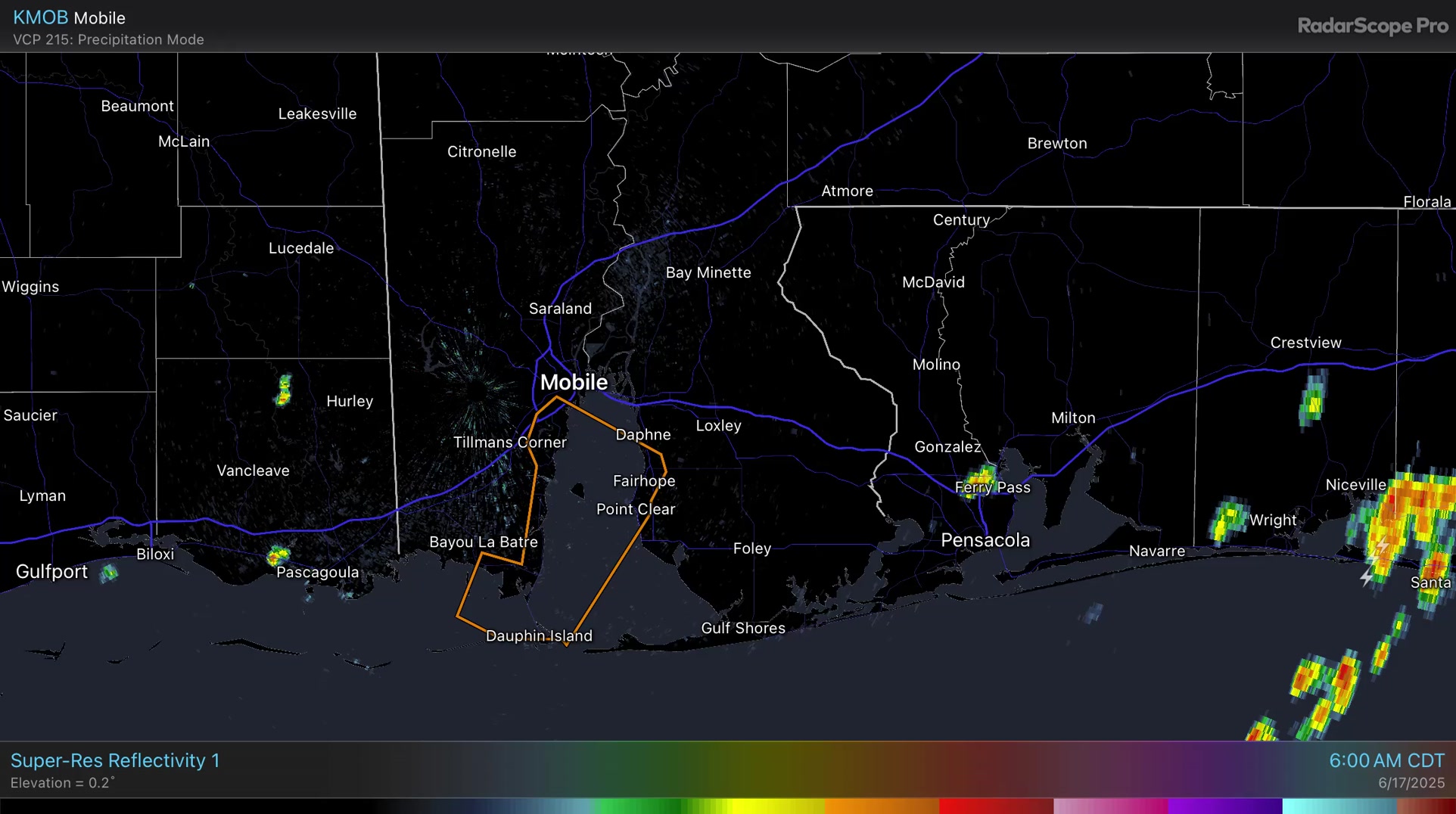1456x814 pixels.
Task: Click the Foley map label
Action: click(752, 549)
